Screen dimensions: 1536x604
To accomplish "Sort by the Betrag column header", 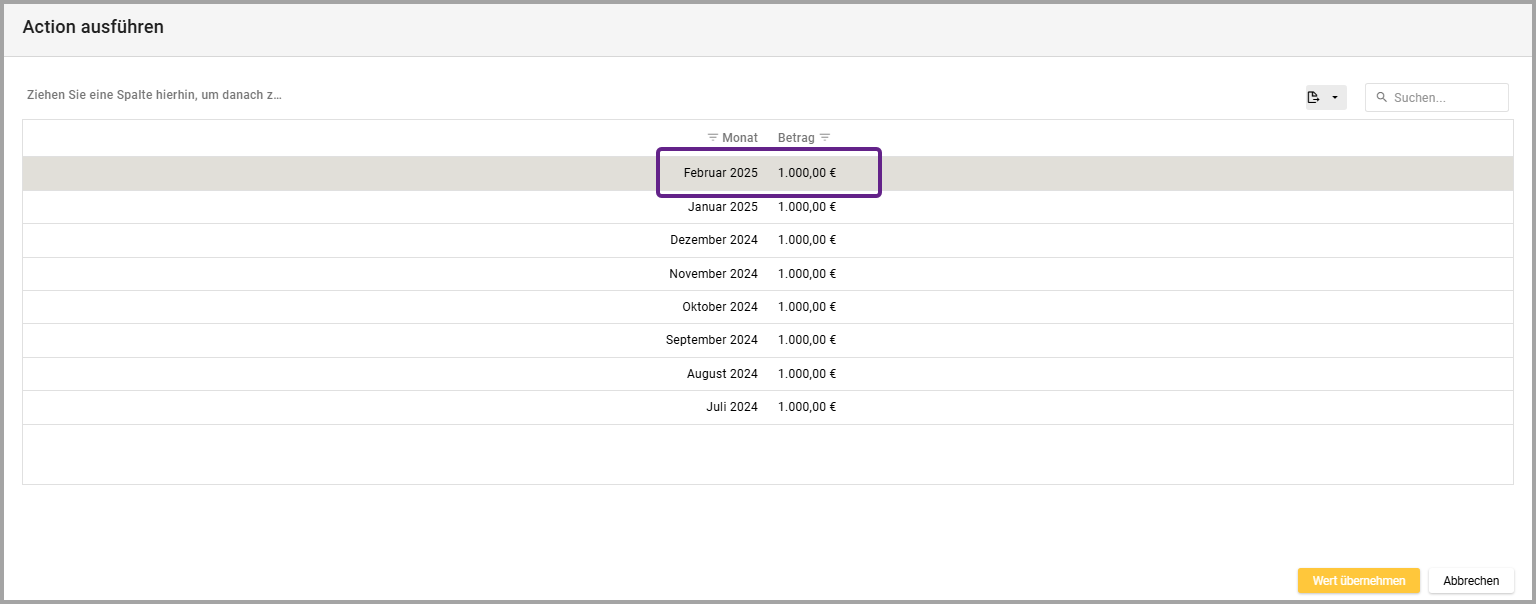I will (796, 137).
